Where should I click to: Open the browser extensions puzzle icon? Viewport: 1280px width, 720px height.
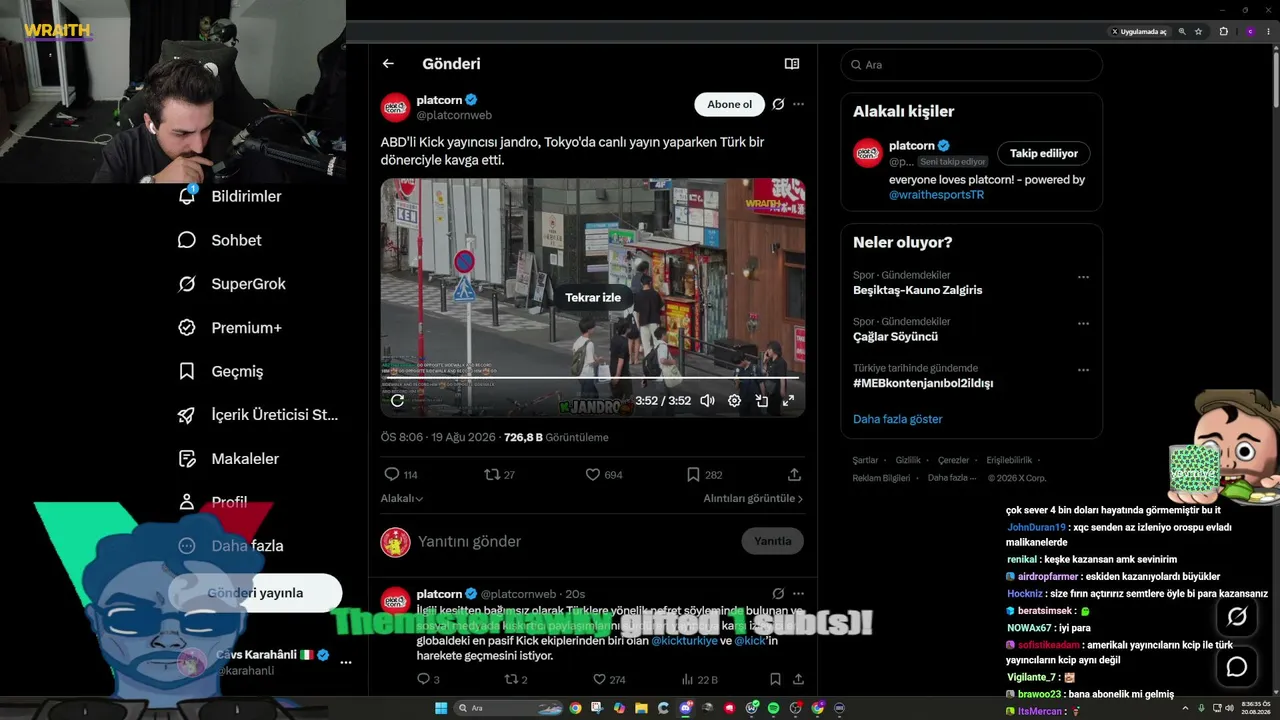click(1223, 32)
